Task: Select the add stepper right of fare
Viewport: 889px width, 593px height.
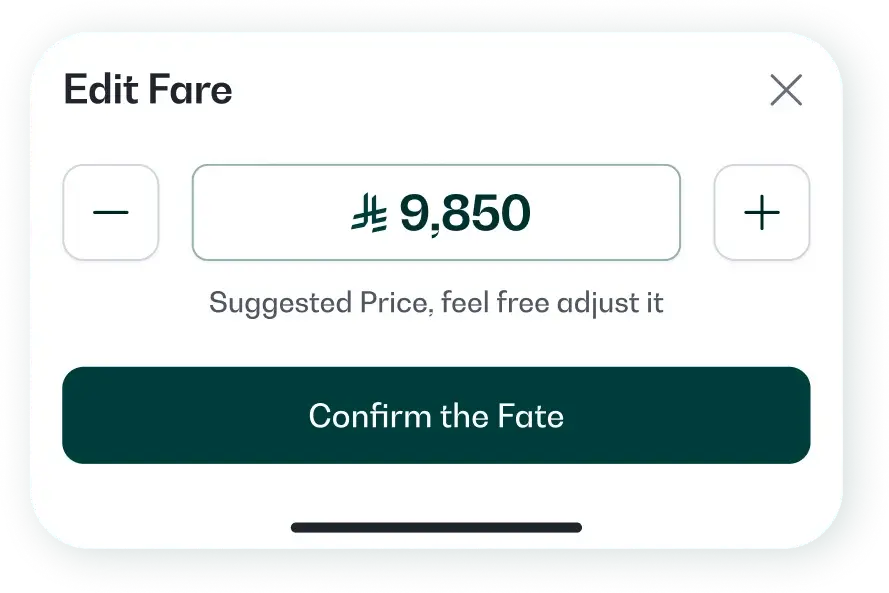Action: [x=761, y=212]
